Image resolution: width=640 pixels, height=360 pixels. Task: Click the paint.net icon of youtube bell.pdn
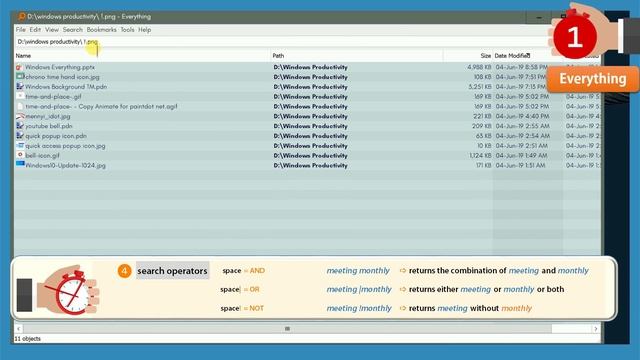(x=20, y=126)
